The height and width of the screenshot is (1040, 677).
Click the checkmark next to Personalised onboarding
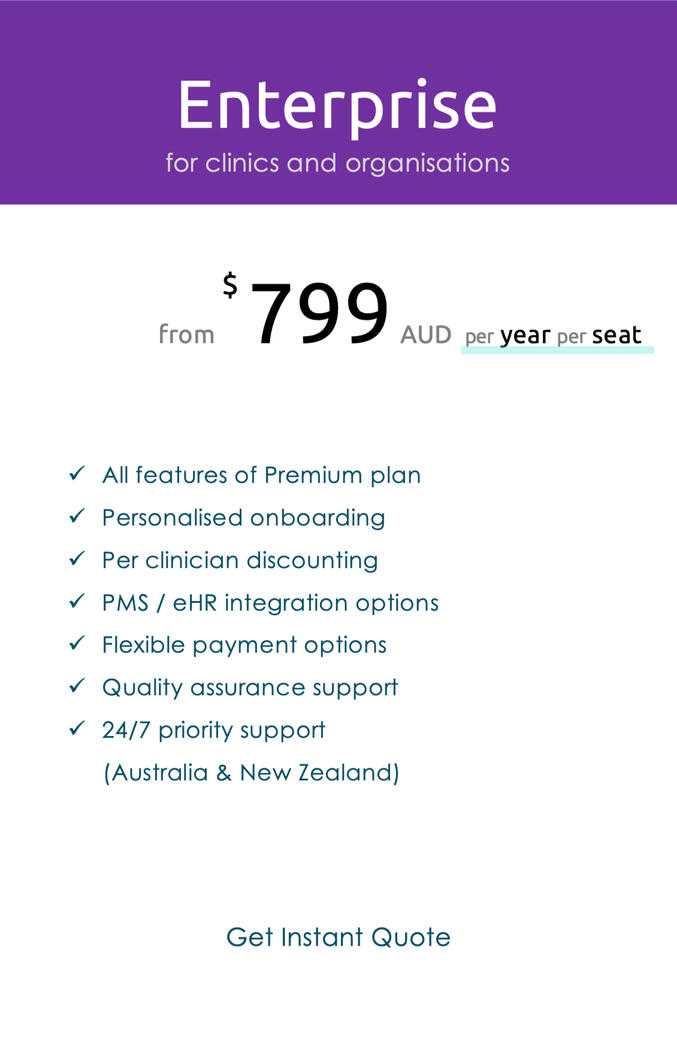click(x=78, y=515)
